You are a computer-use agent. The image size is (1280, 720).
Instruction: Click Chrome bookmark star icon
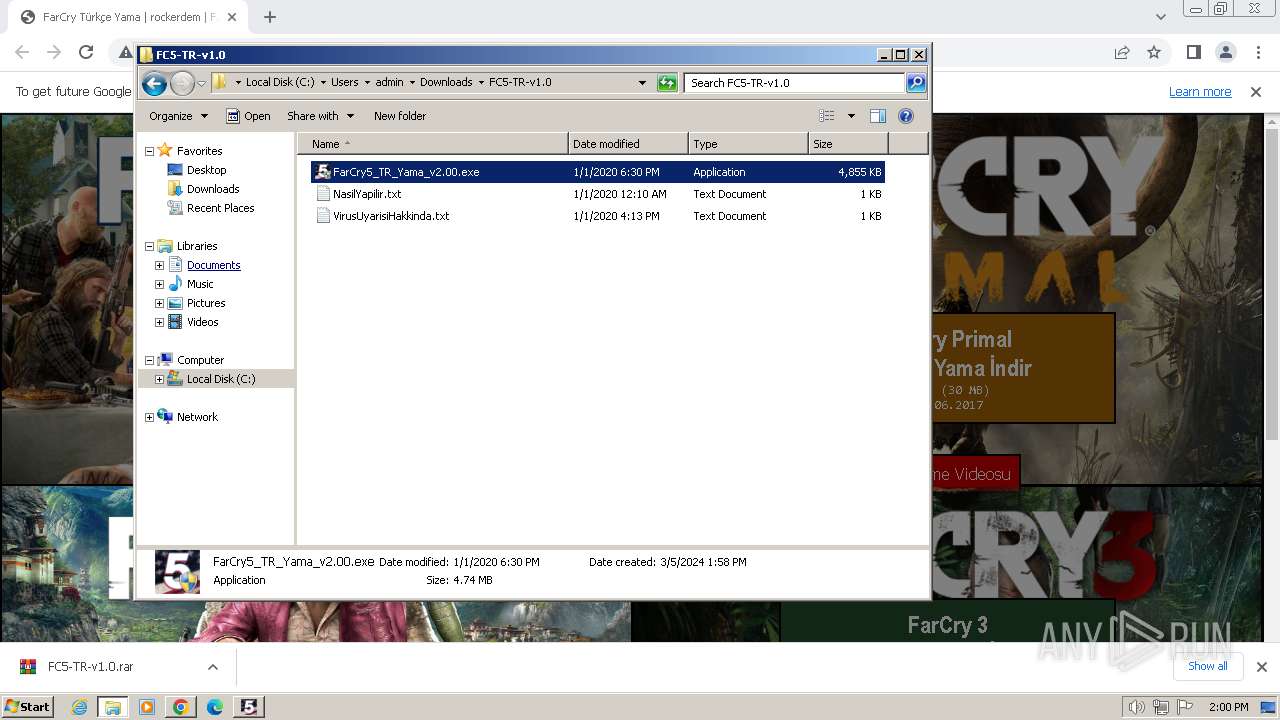pos(1154,52)
